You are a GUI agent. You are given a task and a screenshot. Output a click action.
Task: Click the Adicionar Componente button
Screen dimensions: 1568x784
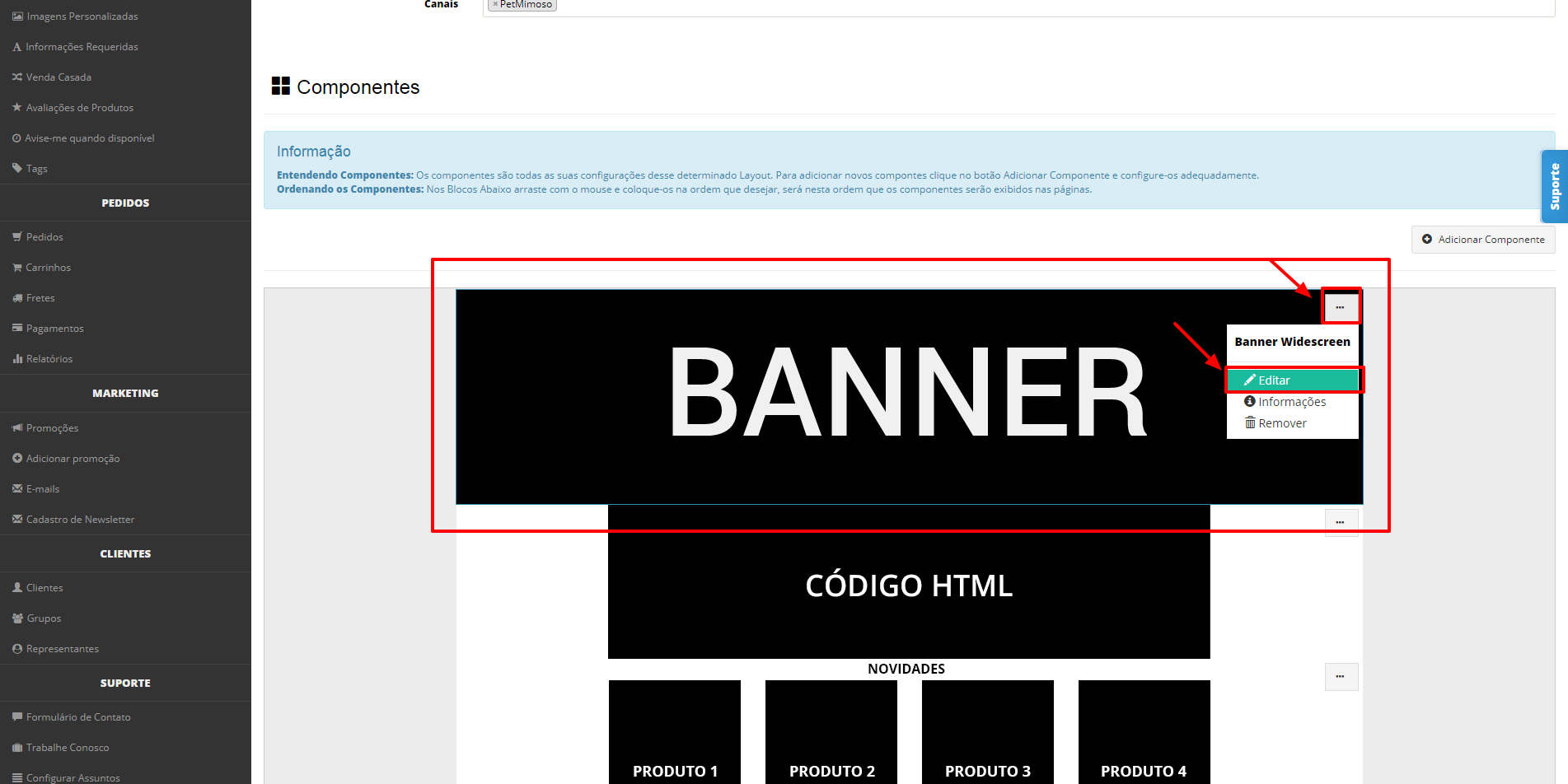coord(1483,240)
